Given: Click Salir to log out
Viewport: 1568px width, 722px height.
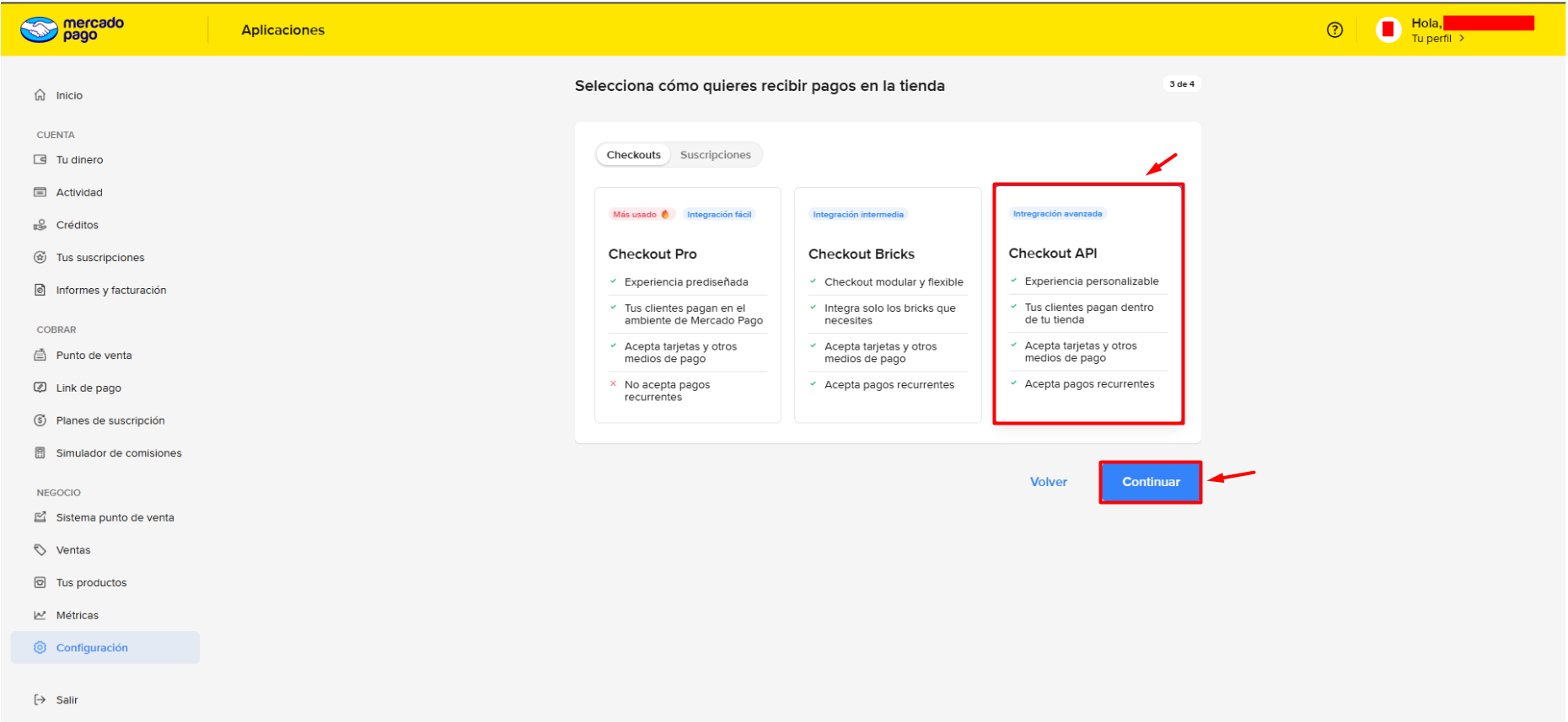Looking at the screenshot, I should tap(67, 700).
